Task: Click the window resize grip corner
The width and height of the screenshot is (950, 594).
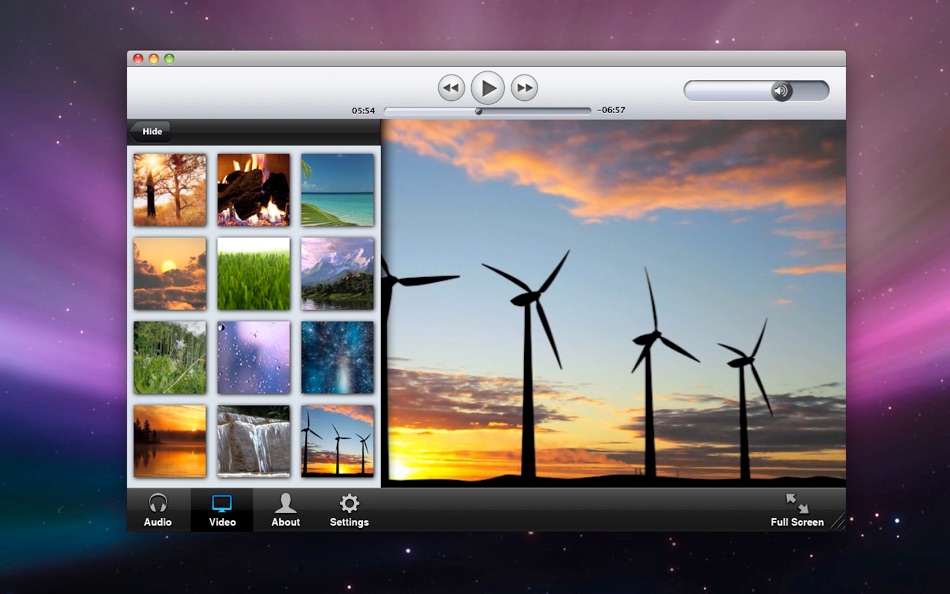Action: click(837, 521)
